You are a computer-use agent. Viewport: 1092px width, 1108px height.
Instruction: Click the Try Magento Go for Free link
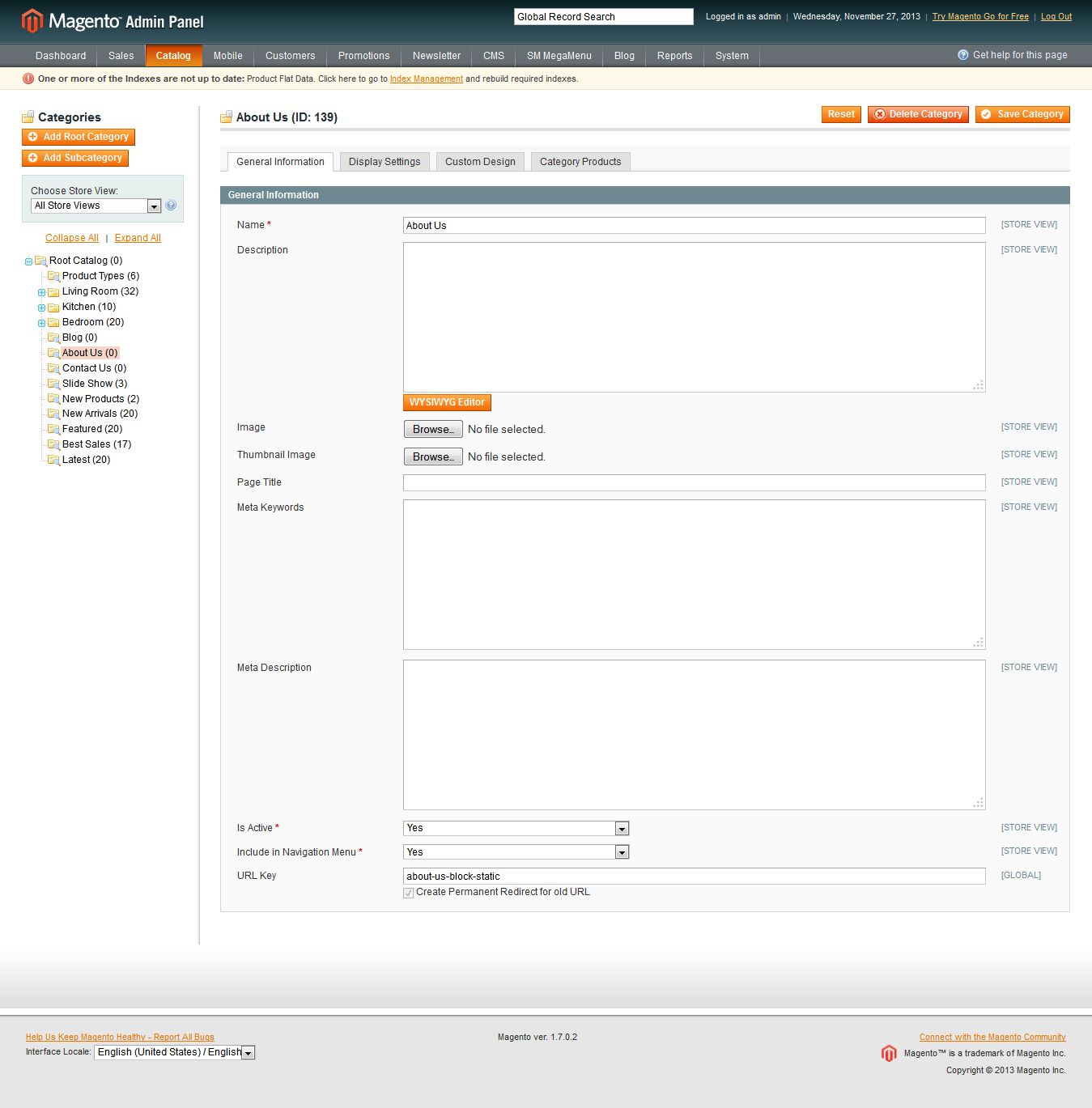pyautogui.click(x=980, y=16)
